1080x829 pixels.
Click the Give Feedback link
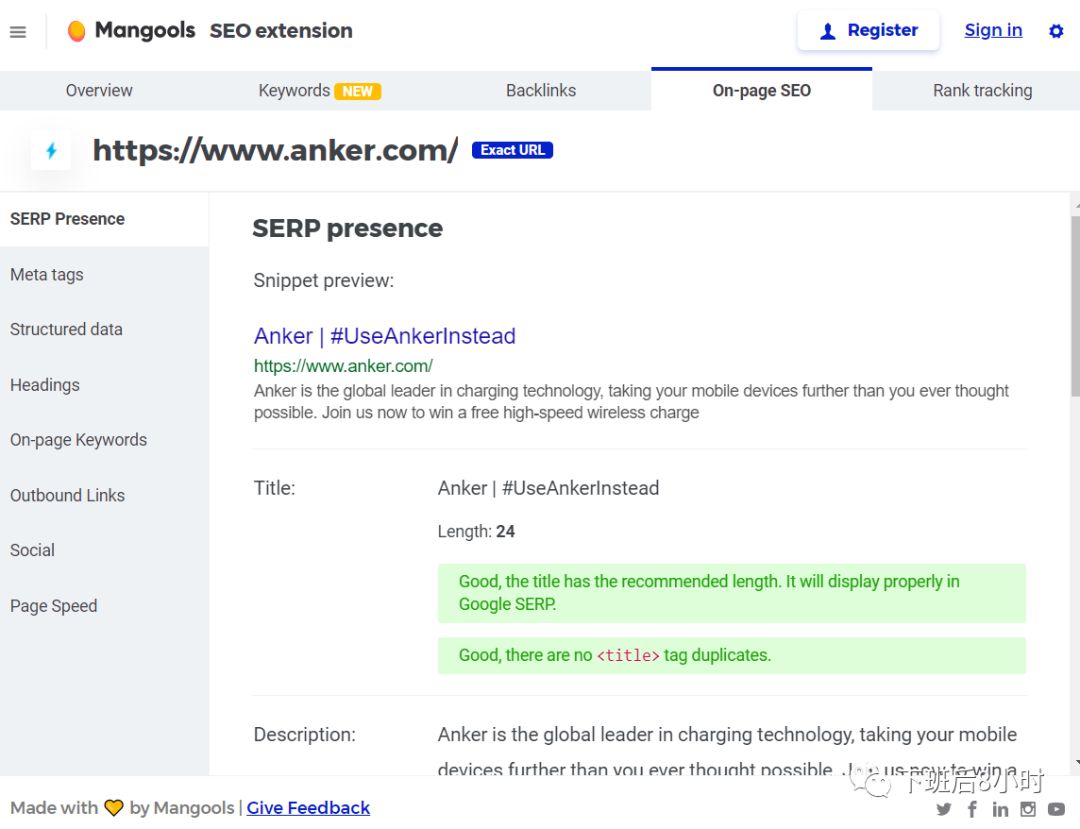[308, 808]
